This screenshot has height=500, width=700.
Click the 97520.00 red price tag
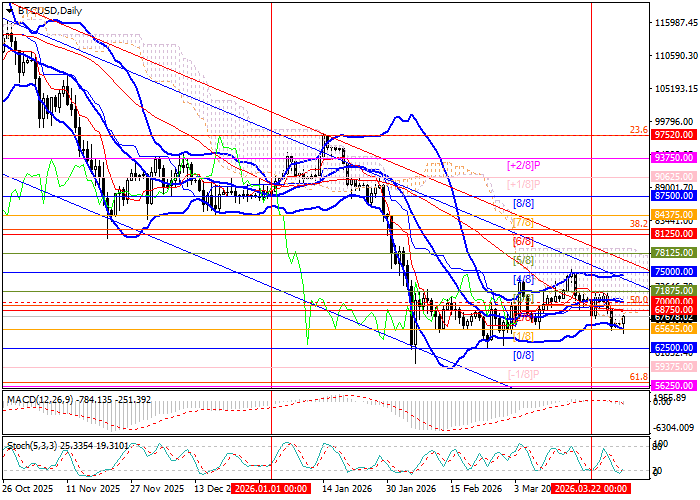coord(671,134)
